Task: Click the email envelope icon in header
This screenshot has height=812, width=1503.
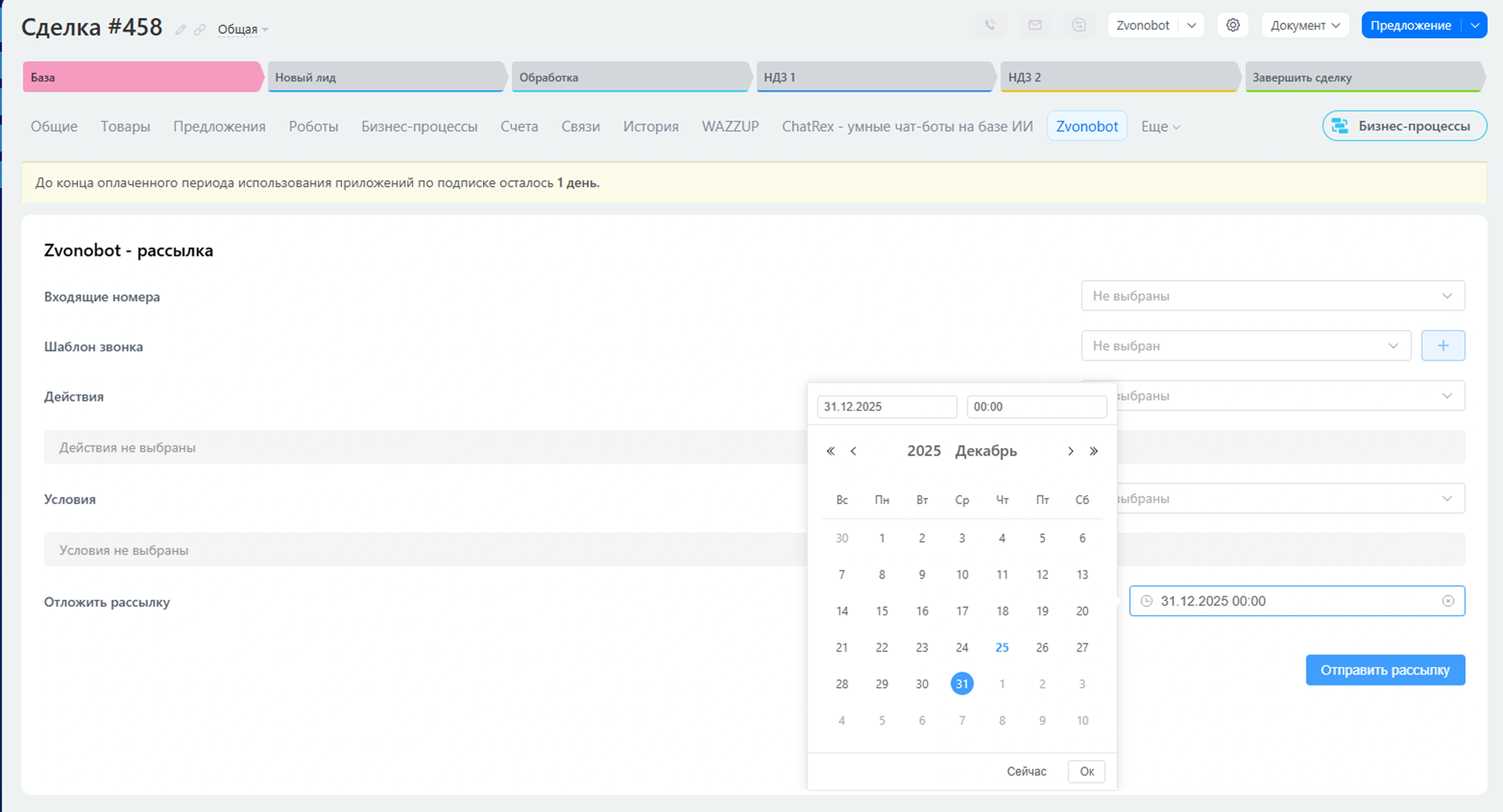Action: click(1035, 25)
